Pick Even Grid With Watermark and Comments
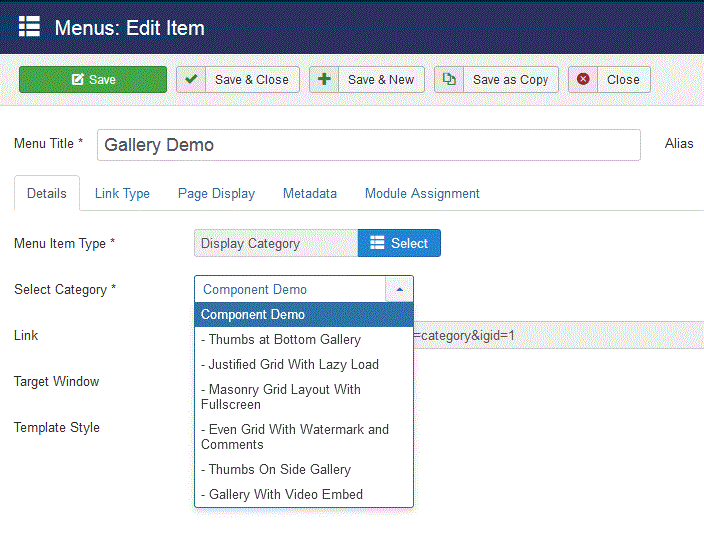 pos(304,437)
